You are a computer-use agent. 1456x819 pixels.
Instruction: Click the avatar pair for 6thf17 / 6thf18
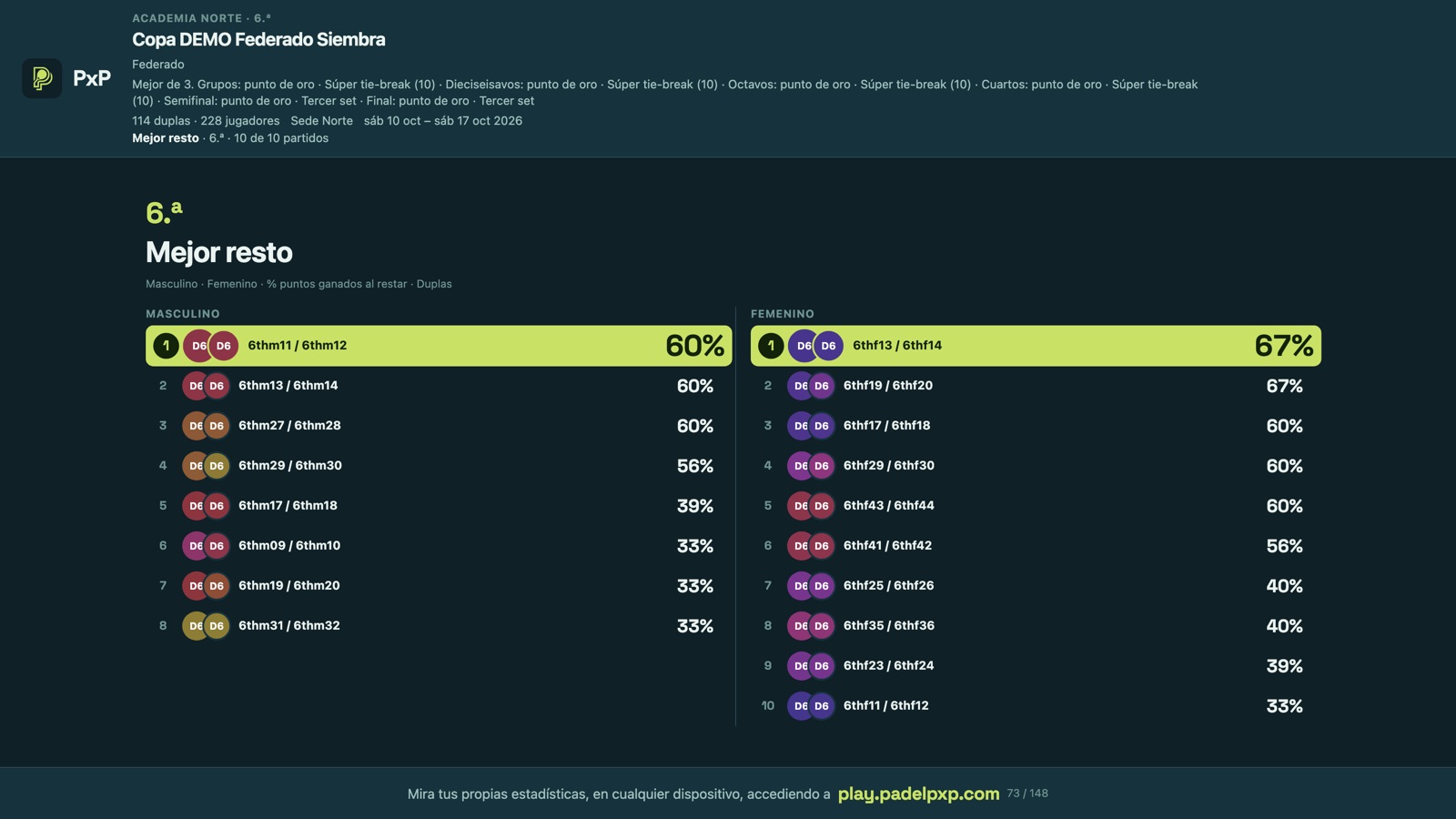pyautogui.click(x=811, y=426)
